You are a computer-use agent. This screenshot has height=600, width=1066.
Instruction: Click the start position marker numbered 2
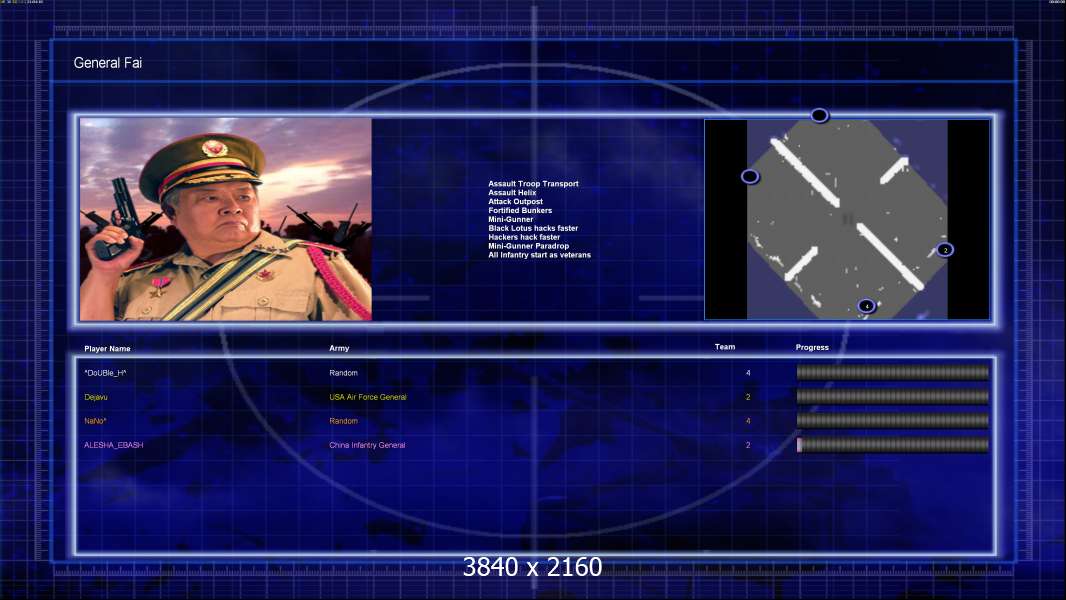click(945, 250)
